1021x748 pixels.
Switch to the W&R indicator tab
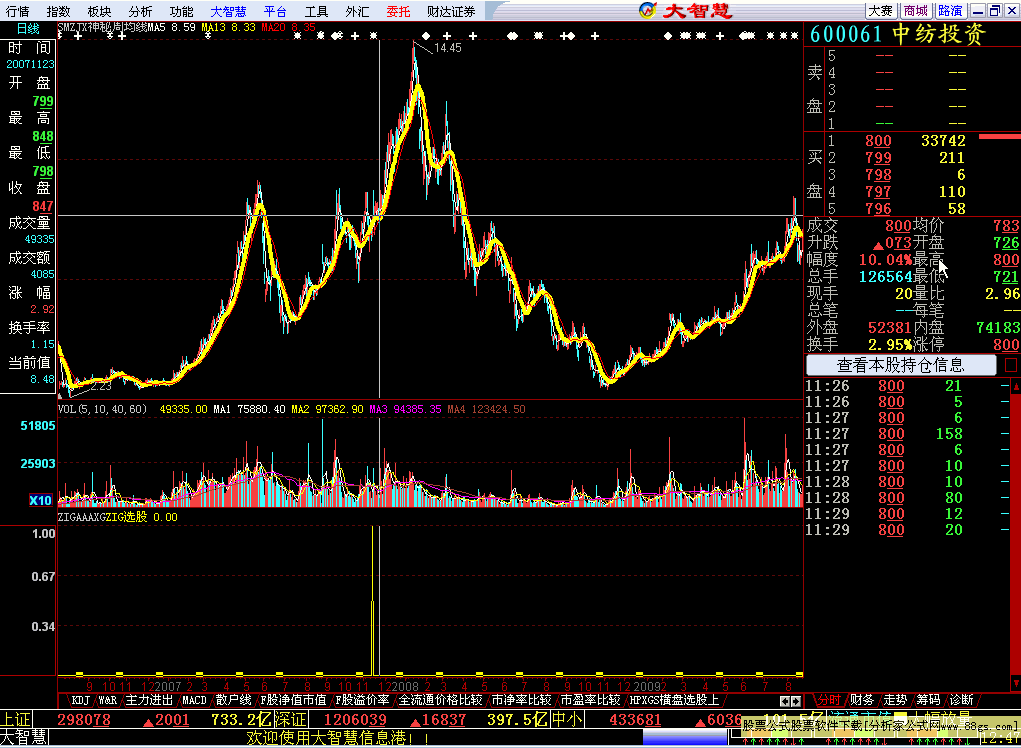tap(107, 700)
